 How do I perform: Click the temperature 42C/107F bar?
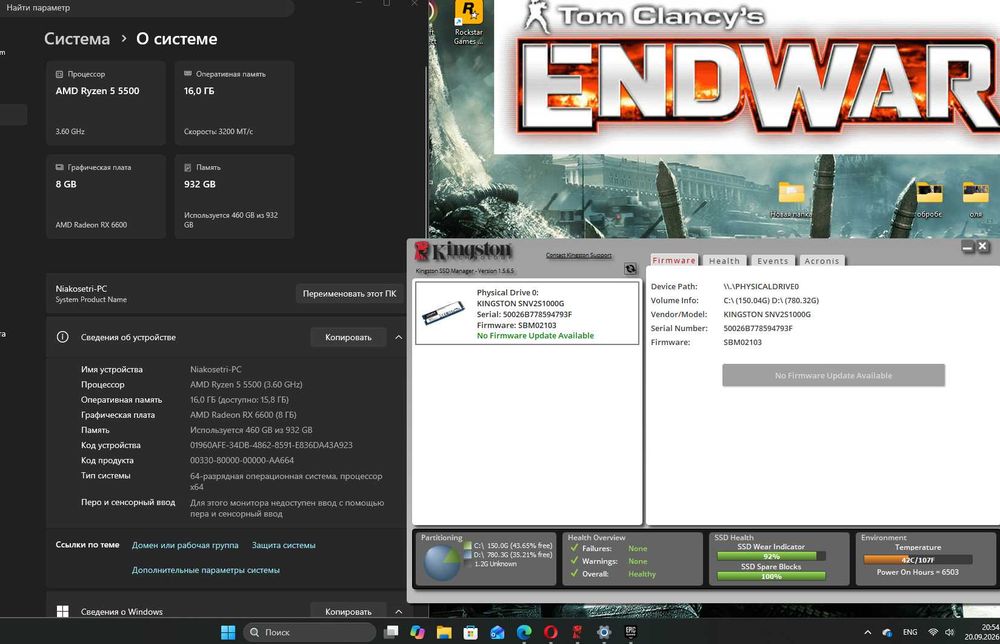tap(918, 560)
